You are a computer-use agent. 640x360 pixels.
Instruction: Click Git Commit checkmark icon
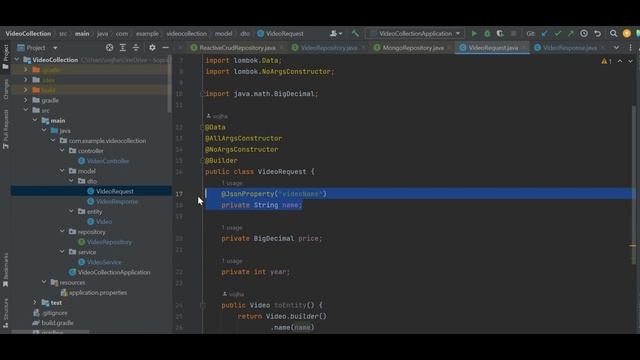558,33
